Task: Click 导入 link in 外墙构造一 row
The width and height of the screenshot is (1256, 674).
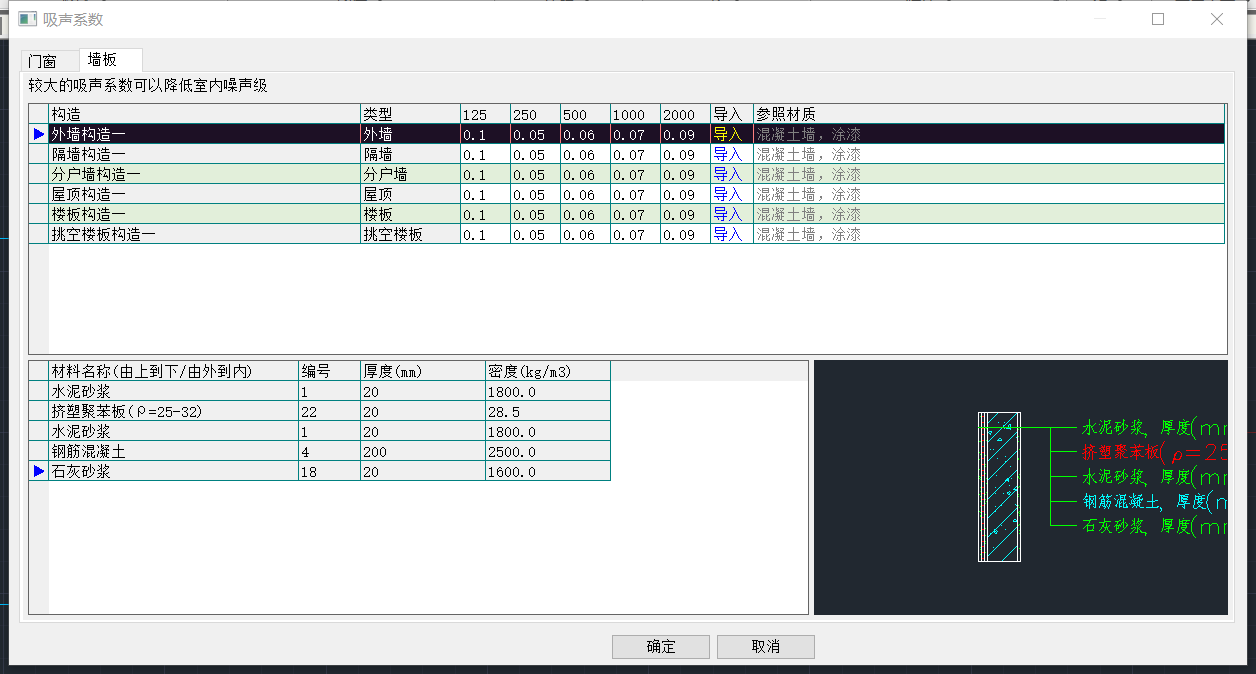Action: [727, 134]
